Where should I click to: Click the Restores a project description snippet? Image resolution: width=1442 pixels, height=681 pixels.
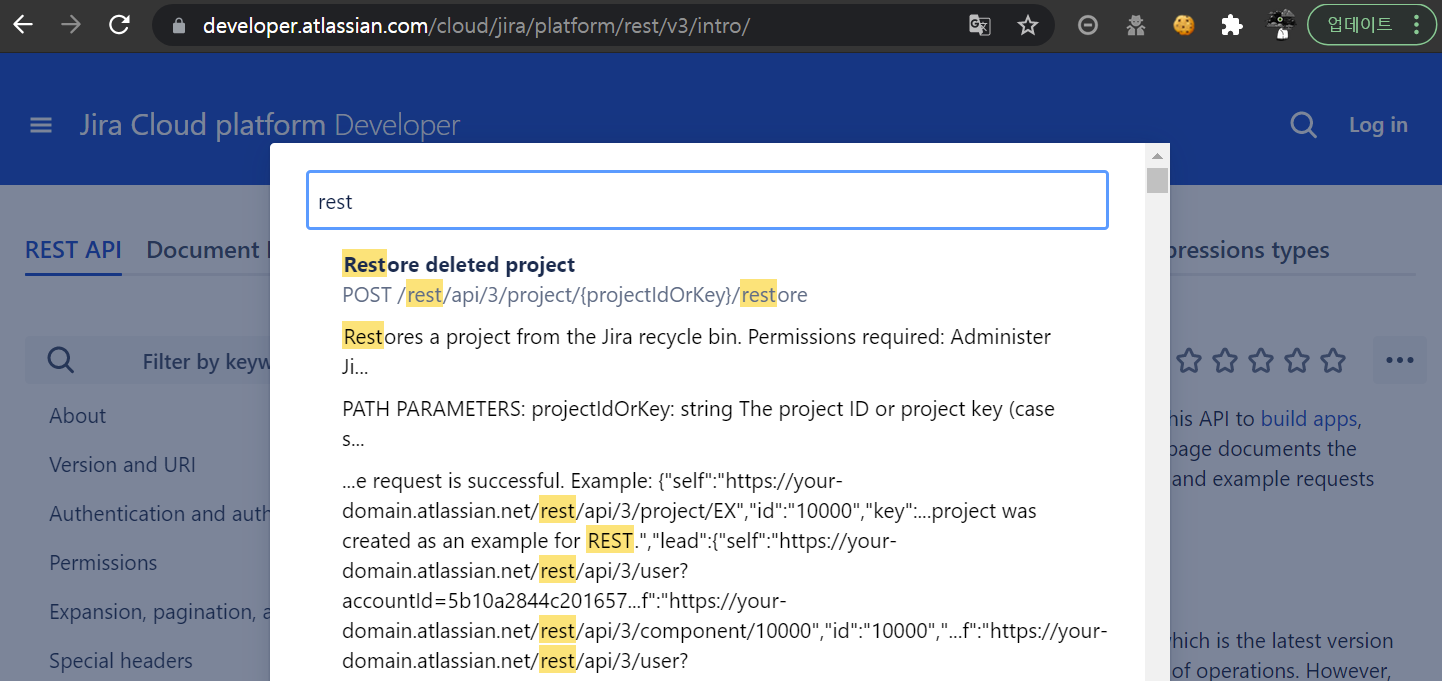tap(696, 352)
